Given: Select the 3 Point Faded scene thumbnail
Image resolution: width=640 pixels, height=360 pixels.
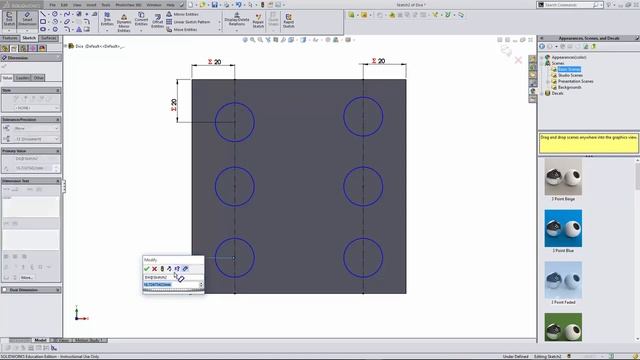Looking at the screenshot, I should coord(563,280).
